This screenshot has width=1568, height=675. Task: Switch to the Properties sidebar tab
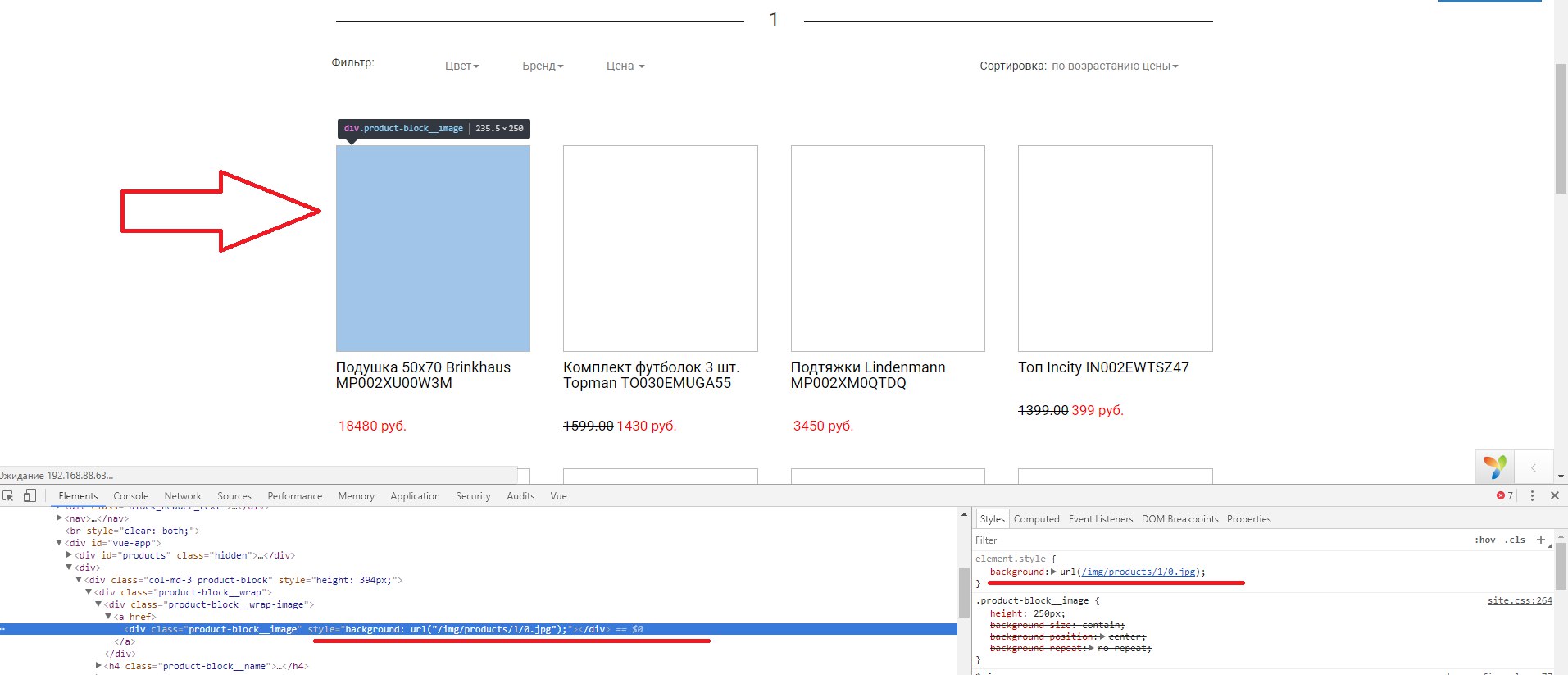1249,519
